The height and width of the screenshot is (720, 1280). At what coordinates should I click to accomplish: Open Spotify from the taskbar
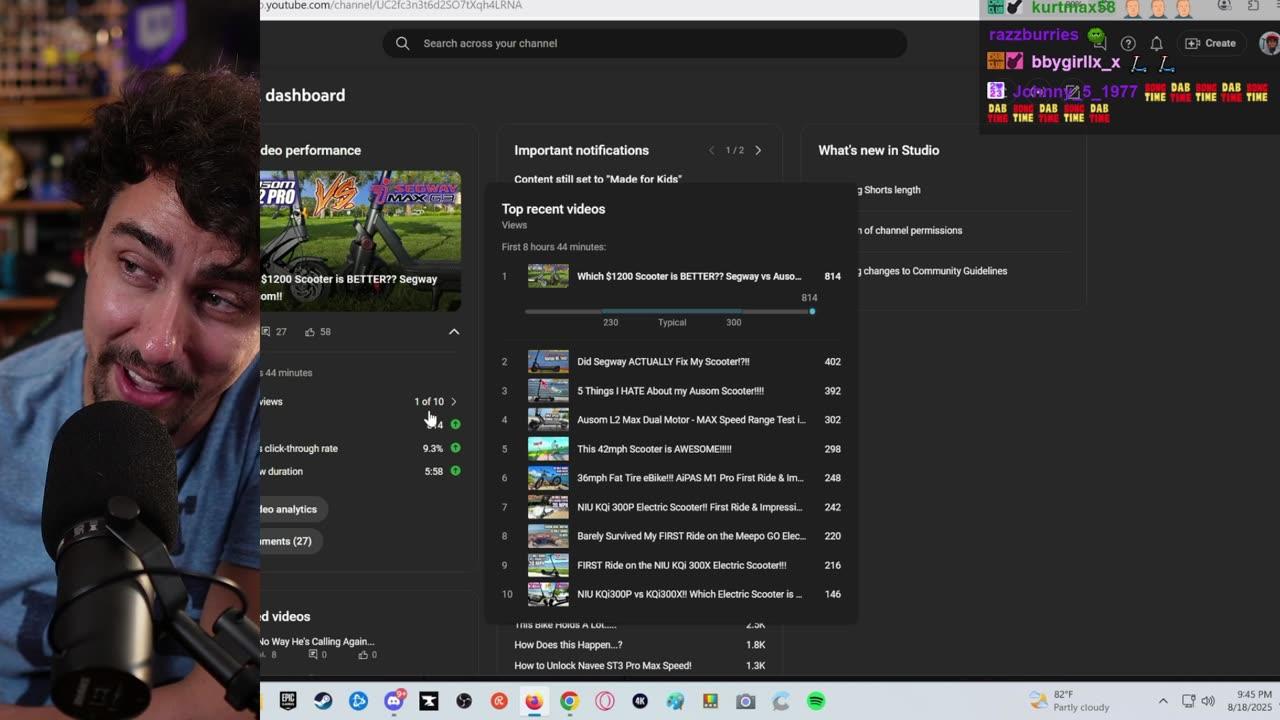(x=816, y=702)
